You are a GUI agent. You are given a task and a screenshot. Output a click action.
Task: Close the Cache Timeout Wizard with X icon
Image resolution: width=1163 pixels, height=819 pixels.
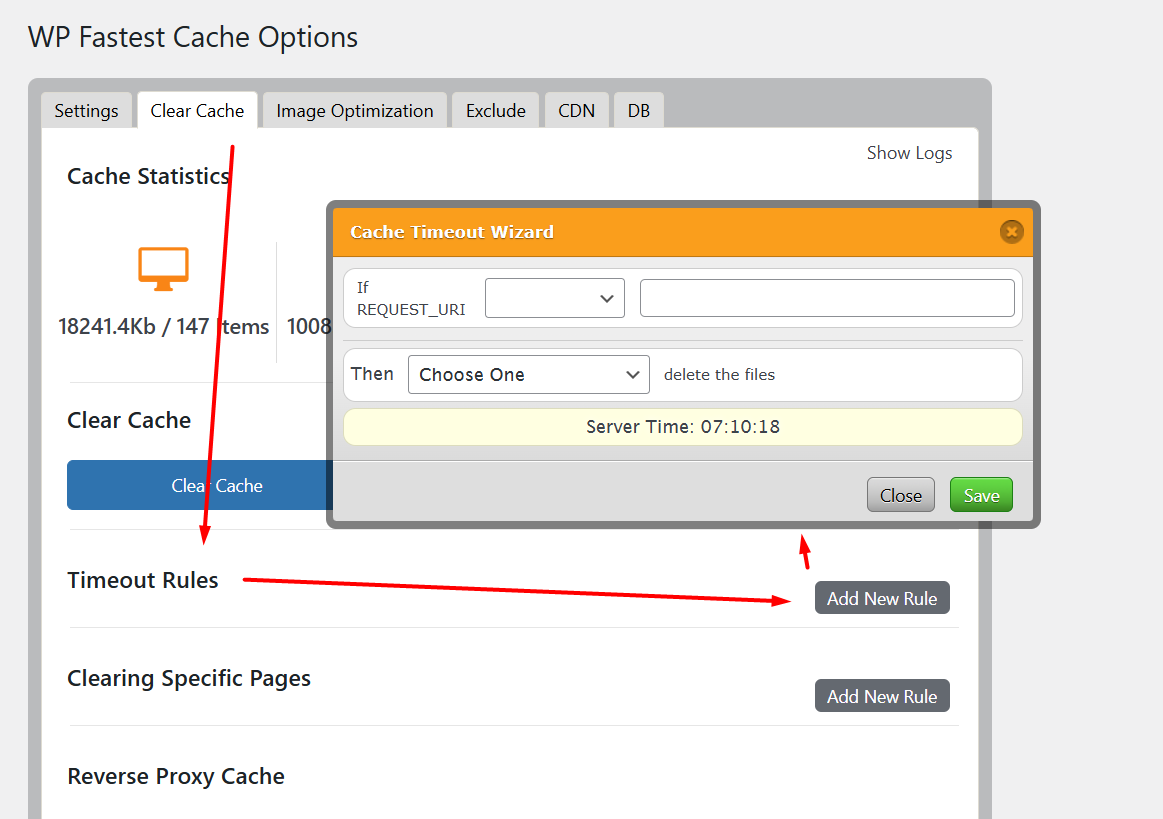1011,231
